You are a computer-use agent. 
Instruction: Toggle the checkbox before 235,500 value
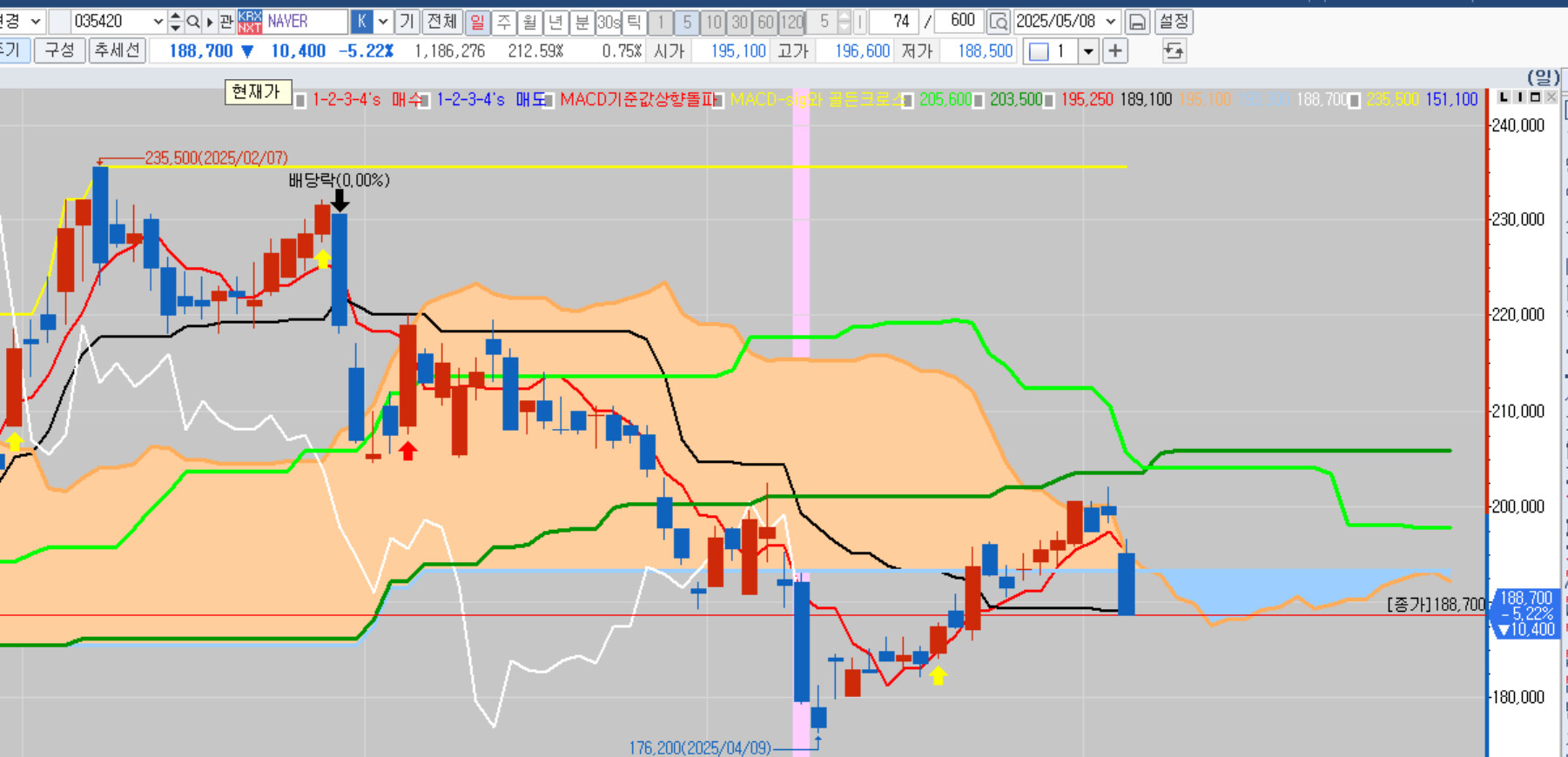[1355, 101]
